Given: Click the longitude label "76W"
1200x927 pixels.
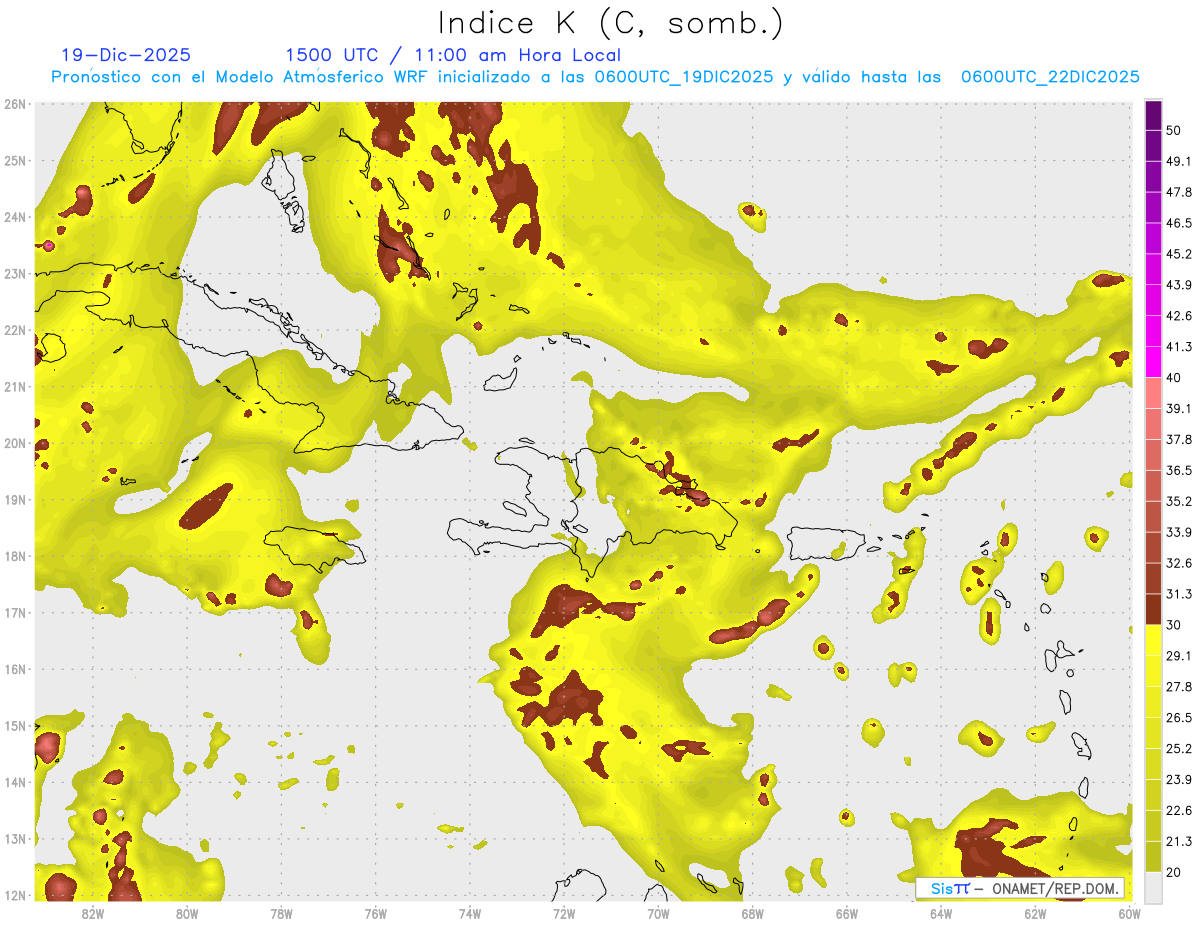Looking at the screenshot, I should tap(375, 913).
